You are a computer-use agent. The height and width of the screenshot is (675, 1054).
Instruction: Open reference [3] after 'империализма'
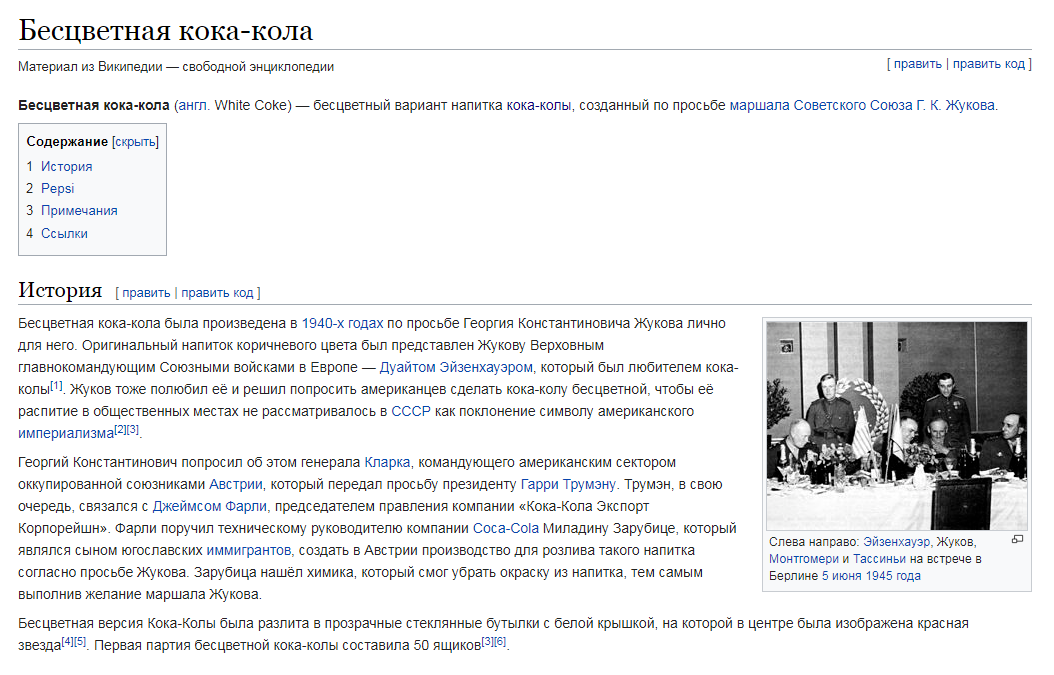[132, 430]
